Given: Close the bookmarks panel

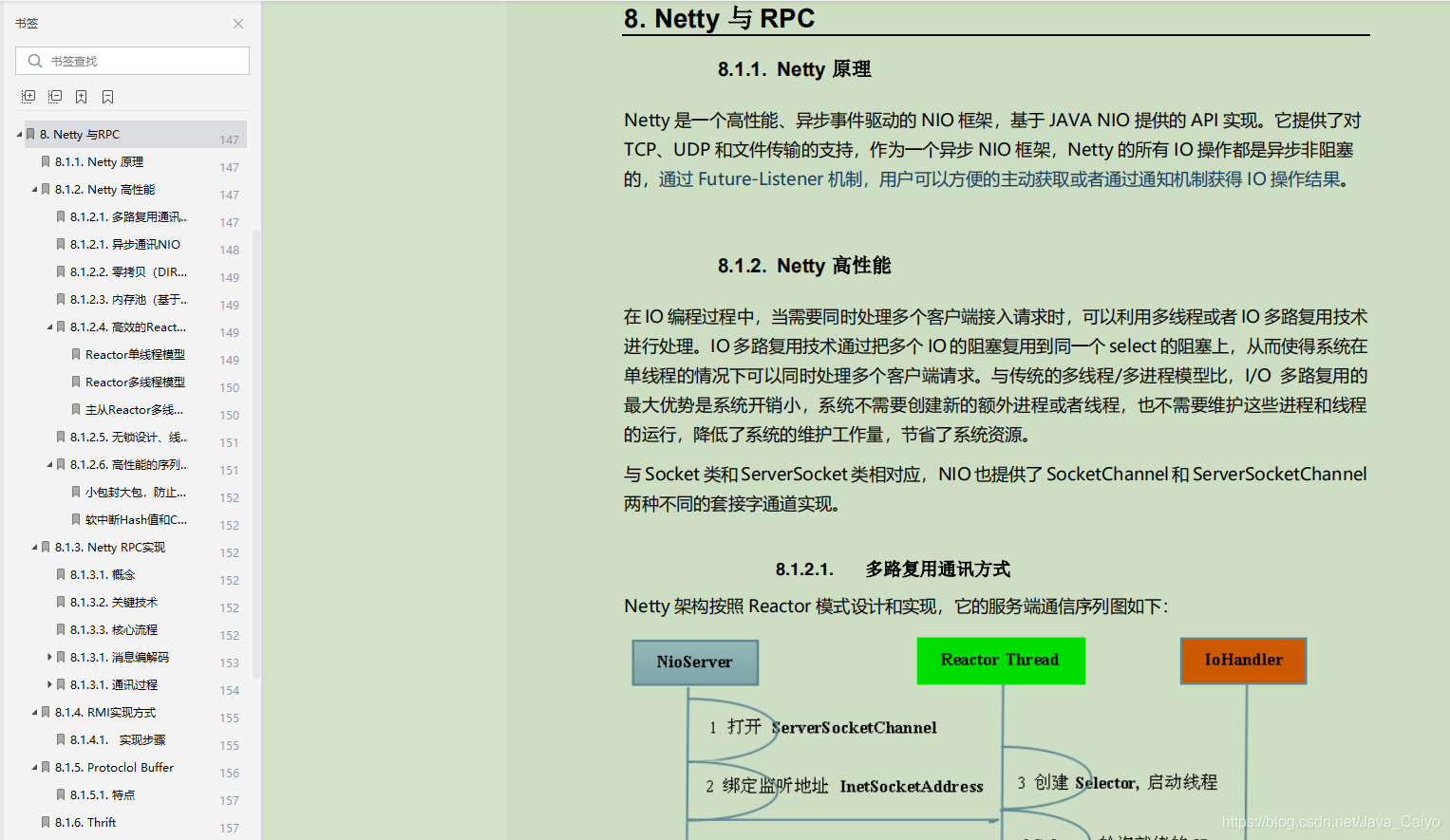Looking at the screenshot, I should pos(238,24).
